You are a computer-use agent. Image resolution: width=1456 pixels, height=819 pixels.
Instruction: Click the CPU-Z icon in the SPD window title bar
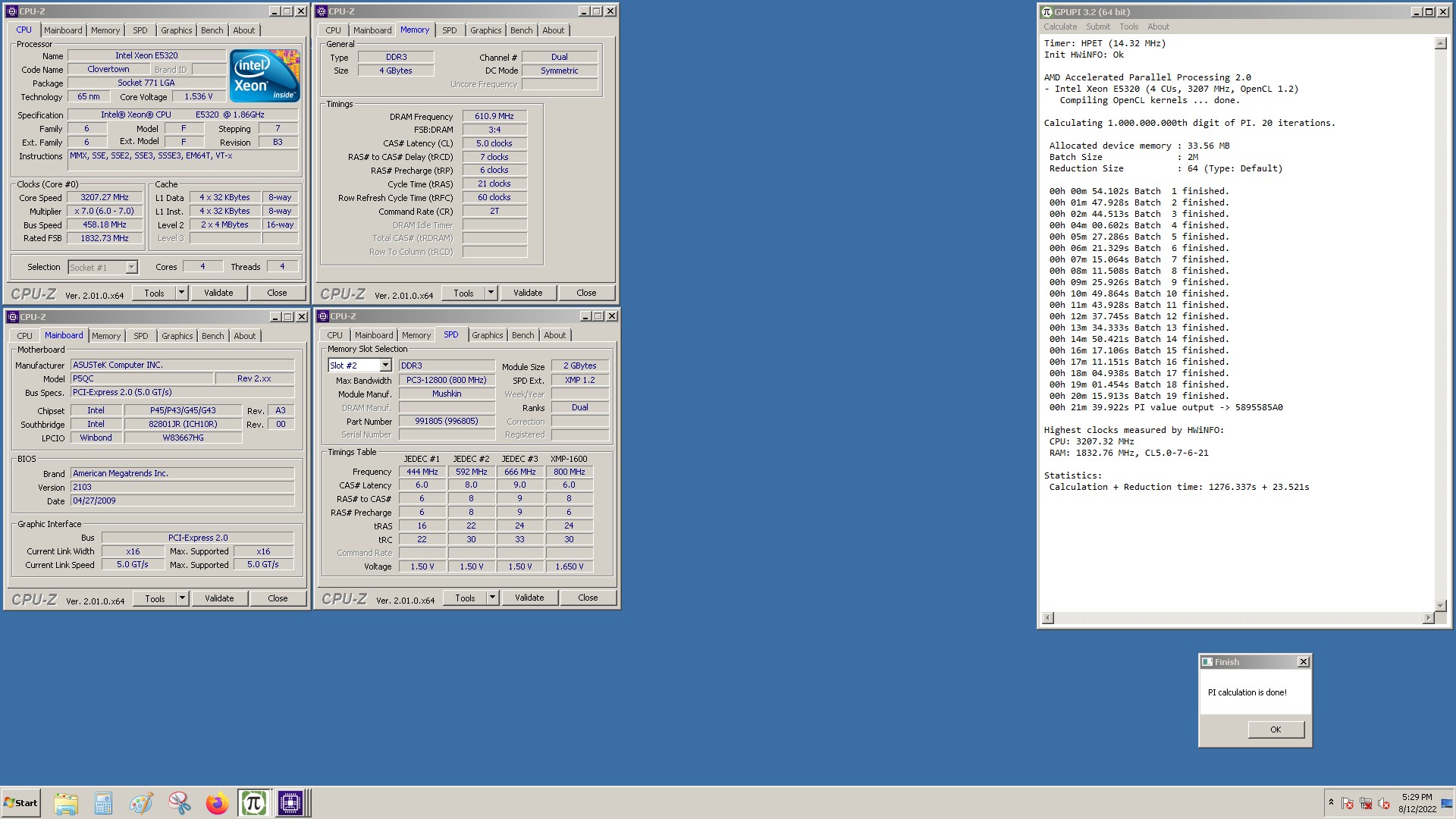322,316
